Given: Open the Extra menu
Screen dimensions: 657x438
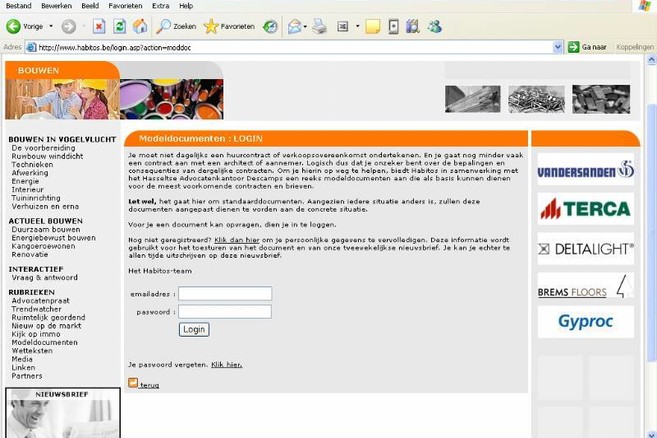Looking at the screenshot, I should (x=160, y=6).
